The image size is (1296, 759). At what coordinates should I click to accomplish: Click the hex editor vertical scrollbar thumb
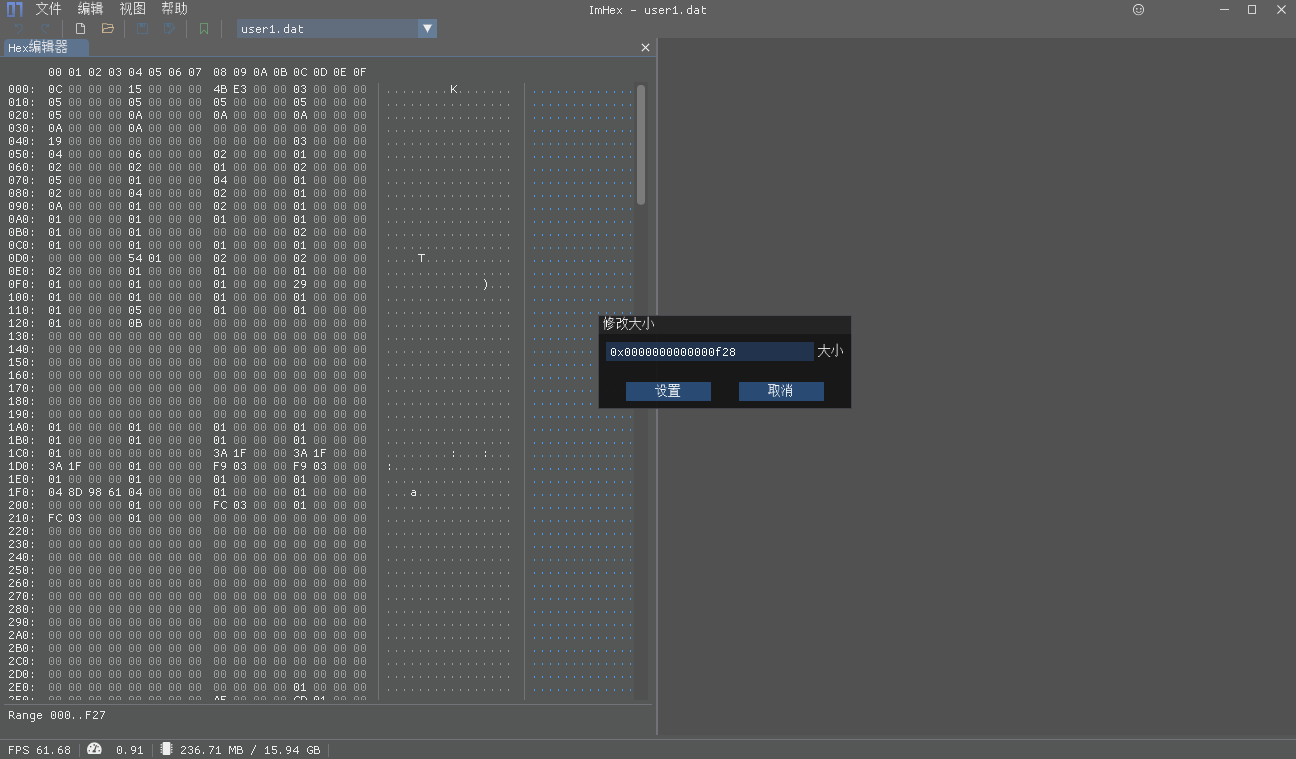click(641, 144)
